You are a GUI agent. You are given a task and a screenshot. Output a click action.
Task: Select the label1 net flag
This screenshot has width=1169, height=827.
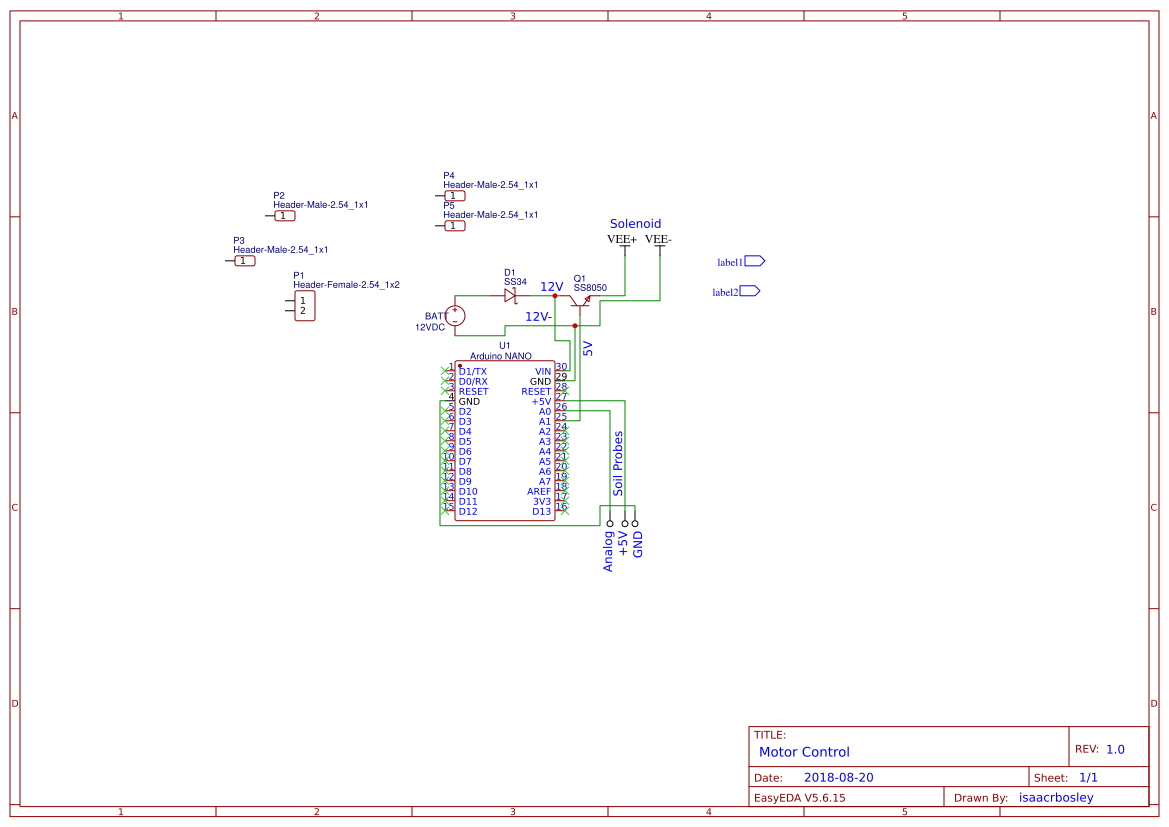click(x=754, y=261)
